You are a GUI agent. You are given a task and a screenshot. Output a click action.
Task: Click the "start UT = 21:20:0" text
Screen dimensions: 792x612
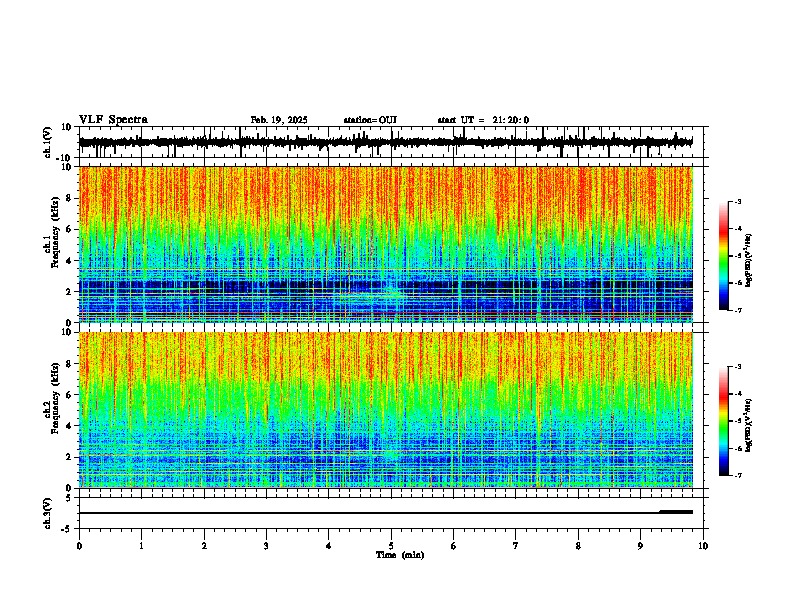point(483,120)
